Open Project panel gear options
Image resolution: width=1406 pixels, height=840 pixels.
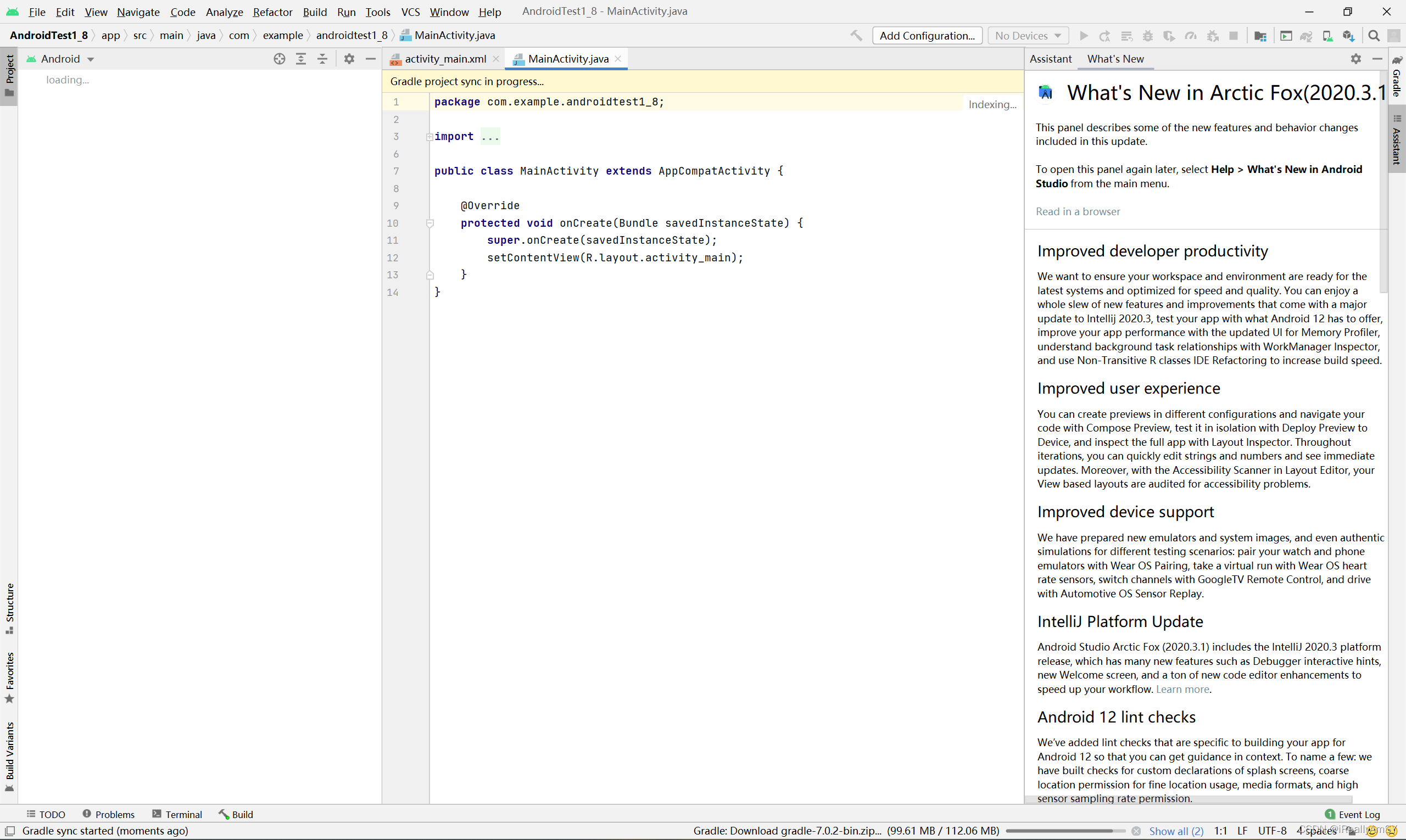point(349,59)
